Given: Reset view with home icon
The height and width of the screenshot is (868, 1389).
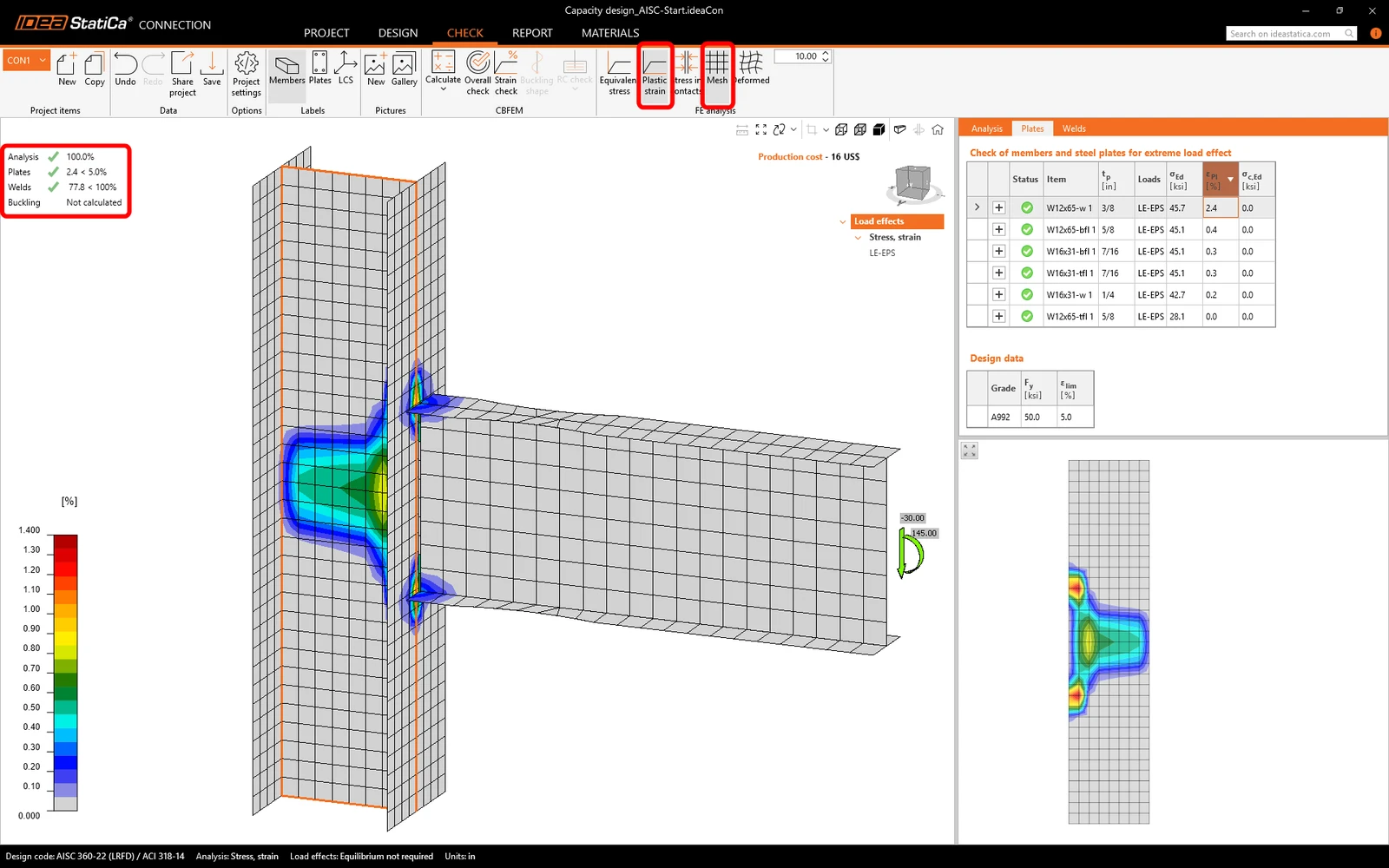Looking at the screenshot, I should [938, 129].
